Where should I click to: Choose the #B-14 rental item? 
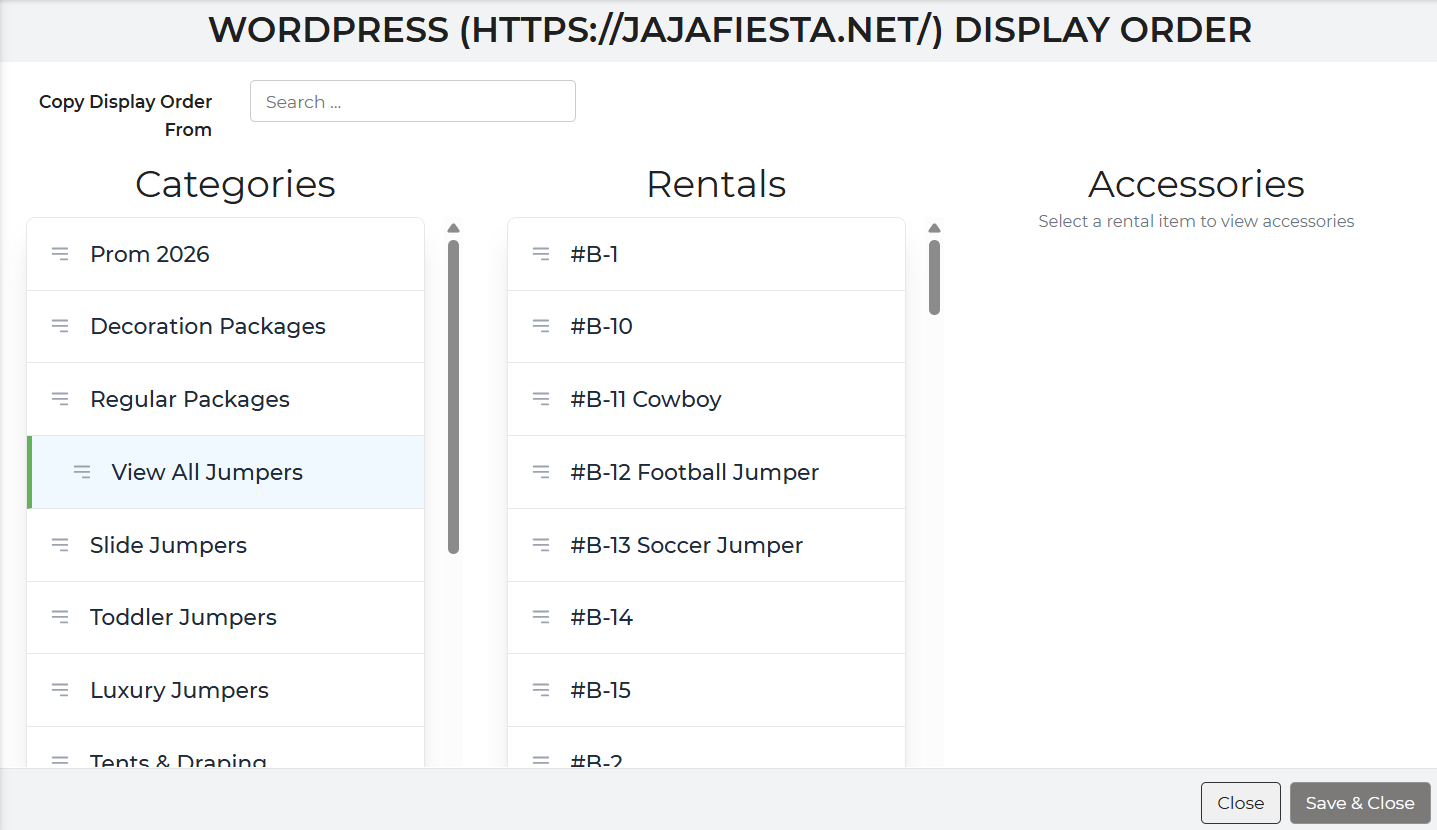coord(601,618)
